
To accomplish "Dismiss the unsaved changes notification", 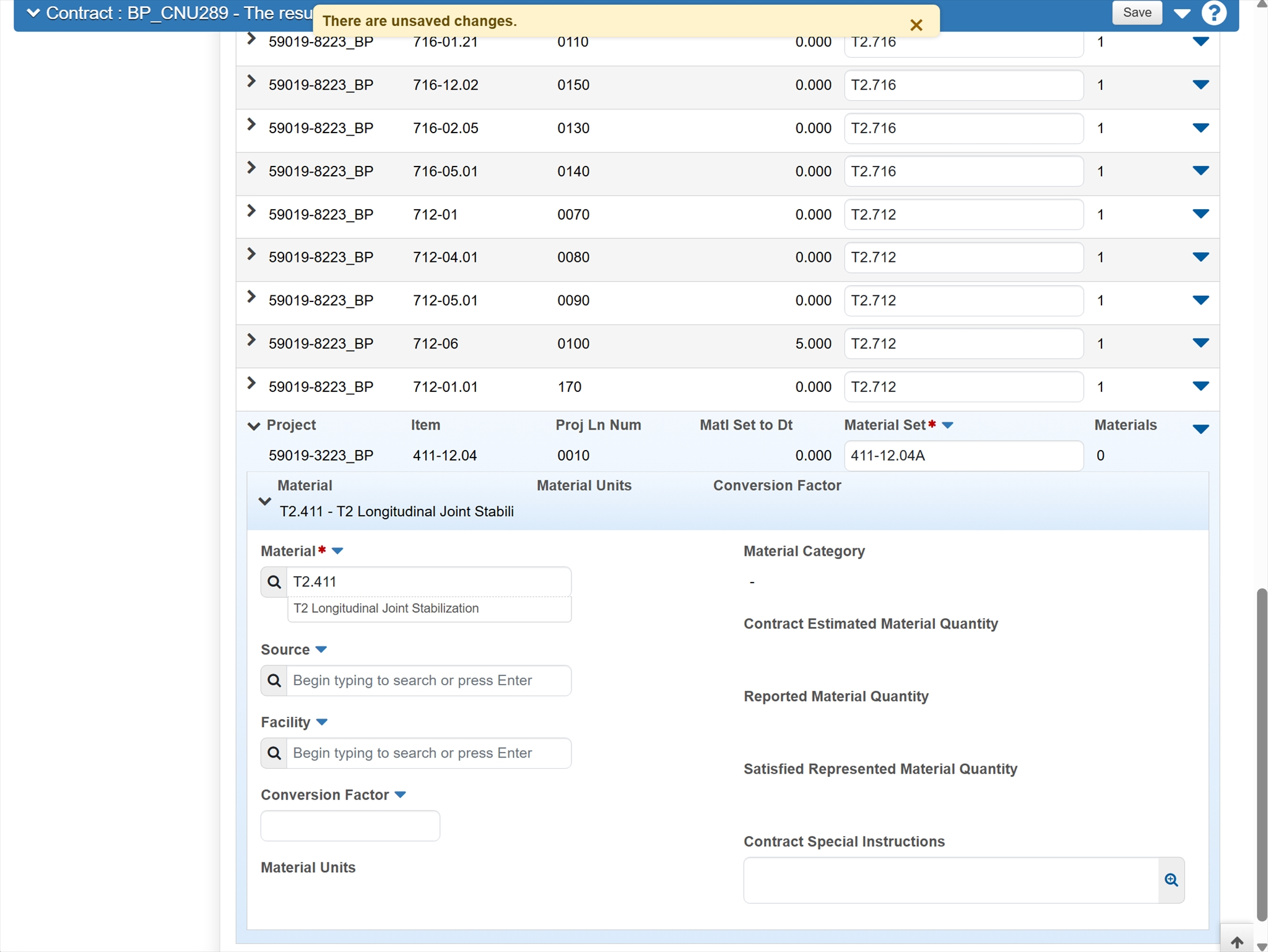I will [x=916, y=25].
